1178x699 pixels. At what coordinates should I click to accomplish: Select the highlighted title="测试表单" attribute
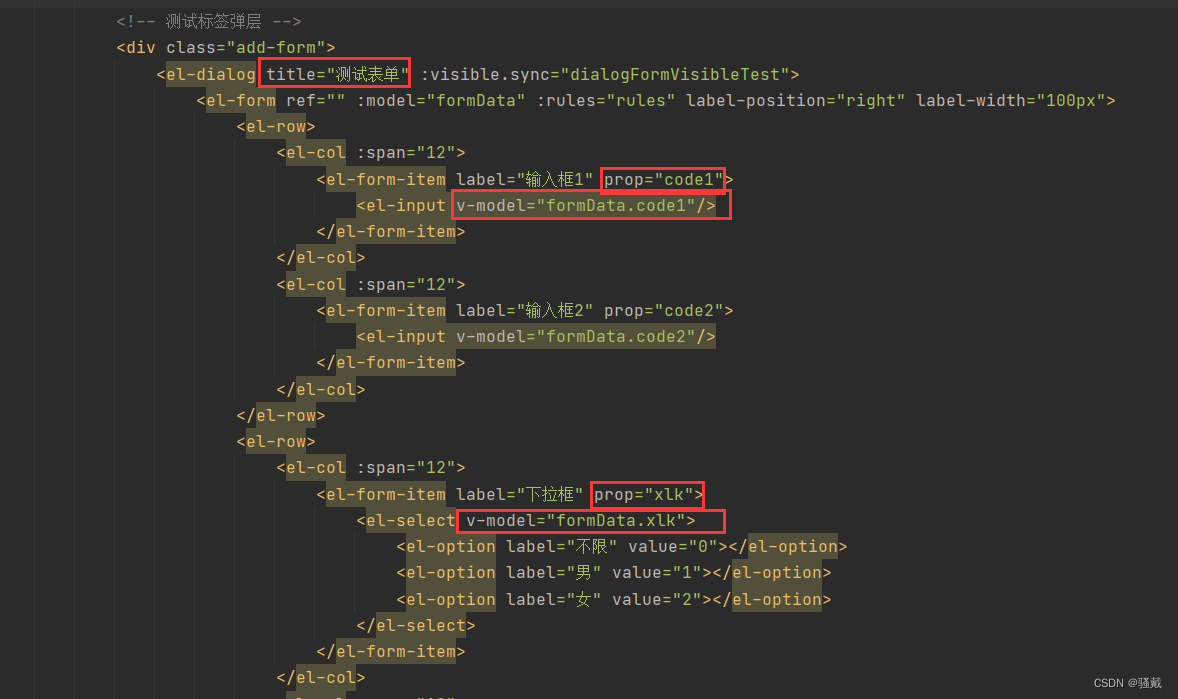click(x=334, y=73)
